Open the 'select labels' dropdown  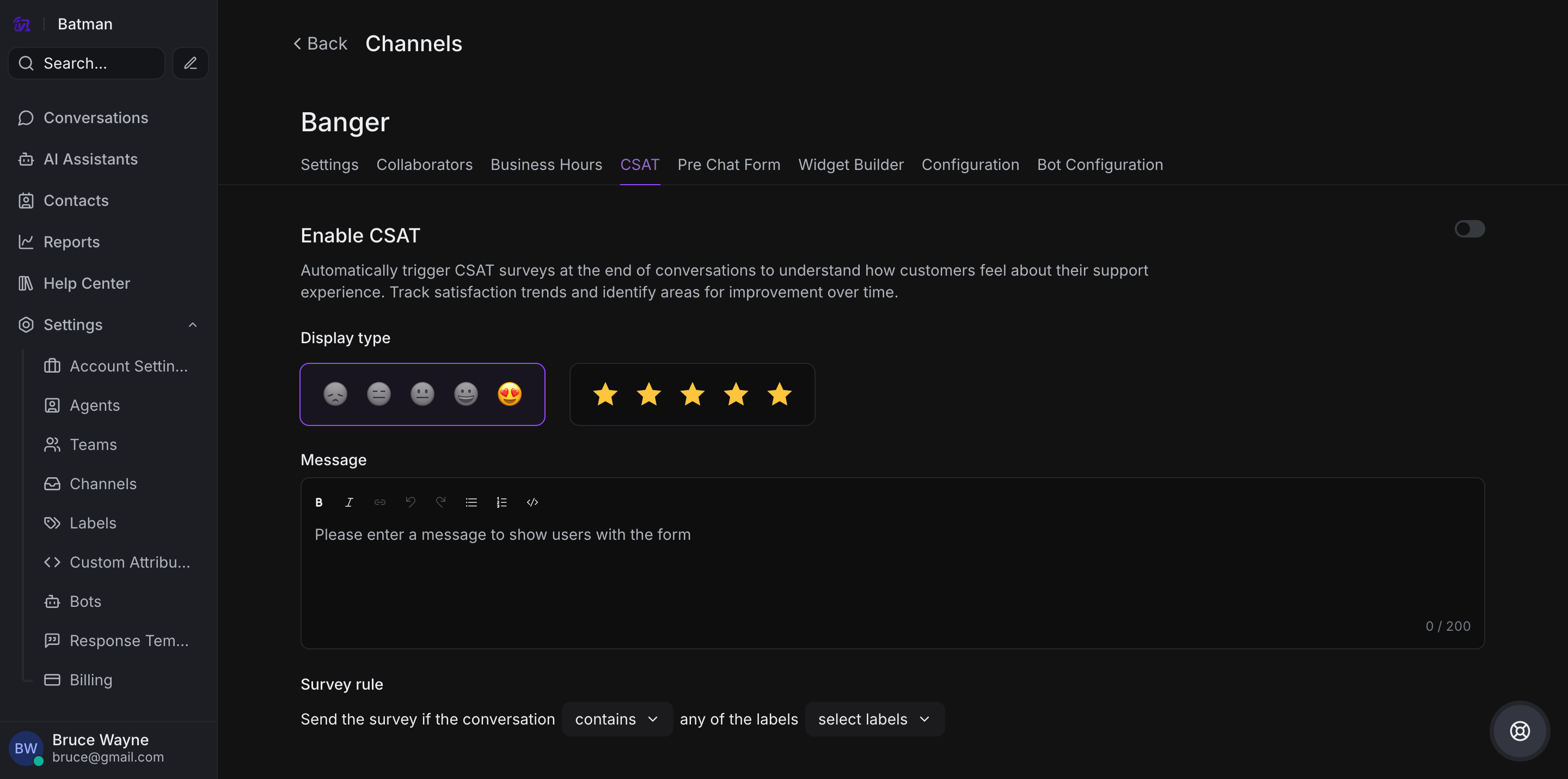[874, 719]
